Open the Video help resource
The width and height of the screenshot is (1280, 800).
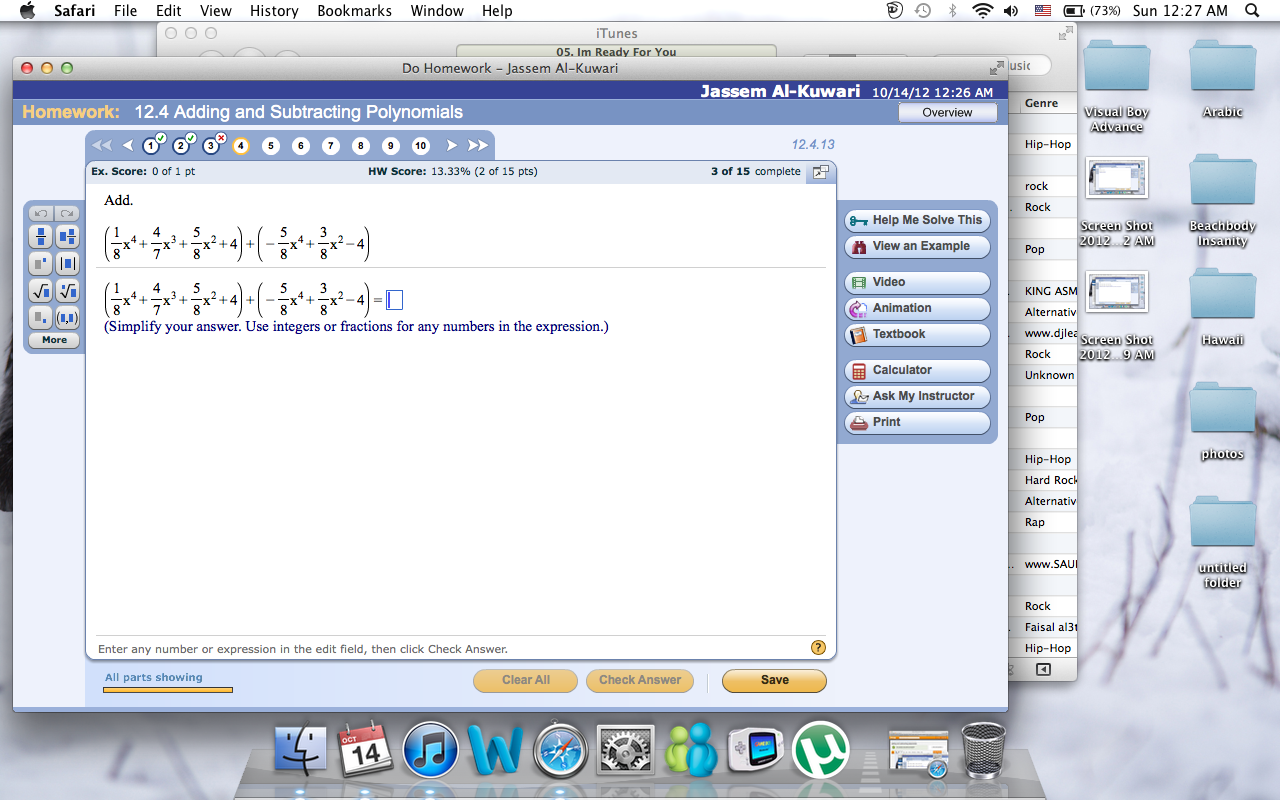click(917, 282)
